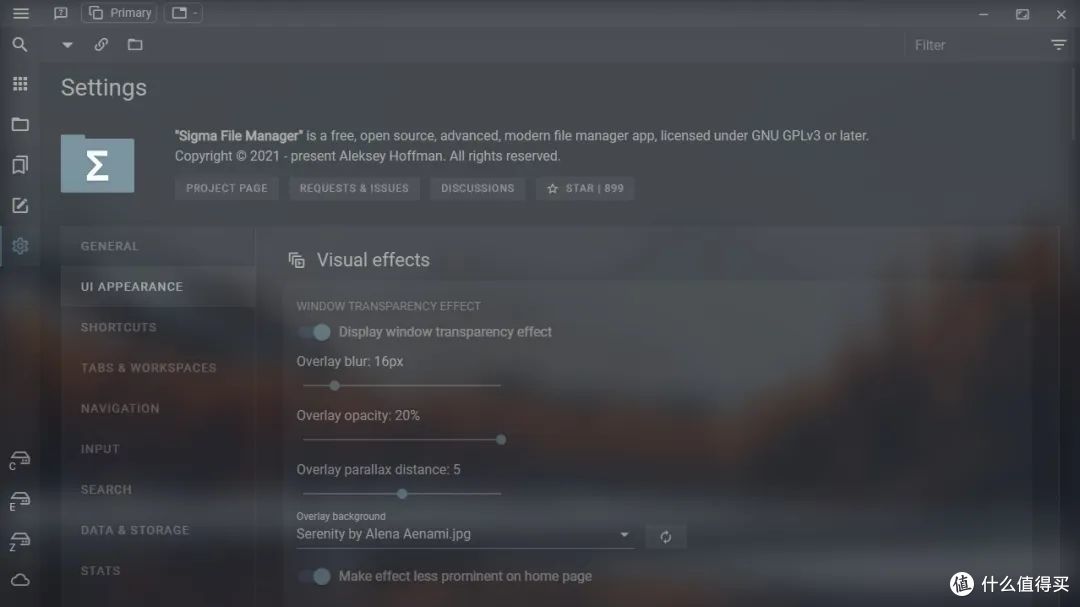This screenshot has width=1080, height=607.
Task: Focus the Filter input field
Action: [974, 45]
